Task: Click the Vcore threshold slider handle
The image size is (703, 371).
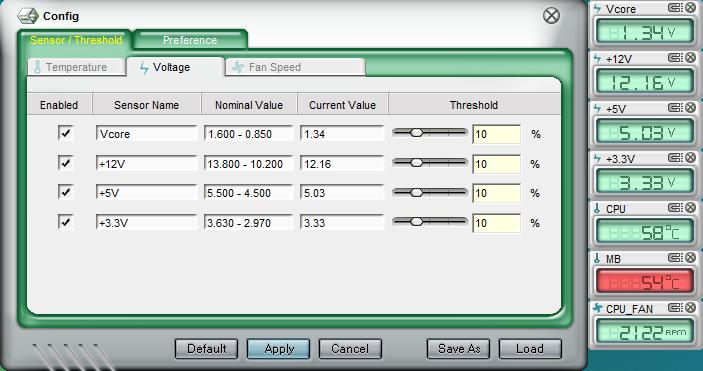Action: (417, 132)
